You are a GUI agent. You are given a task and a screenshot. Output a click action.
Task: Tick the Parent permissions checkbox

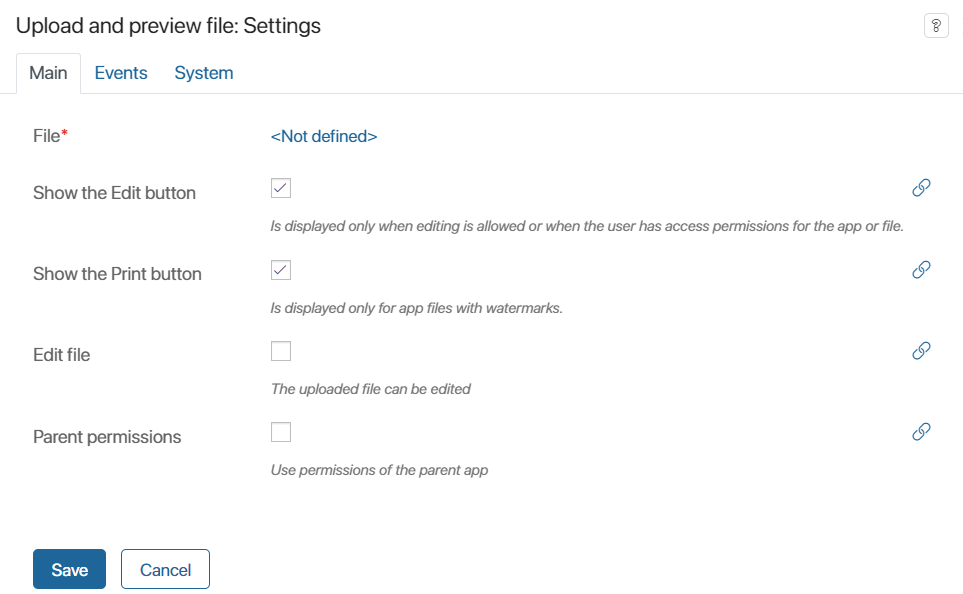[281, 432]
